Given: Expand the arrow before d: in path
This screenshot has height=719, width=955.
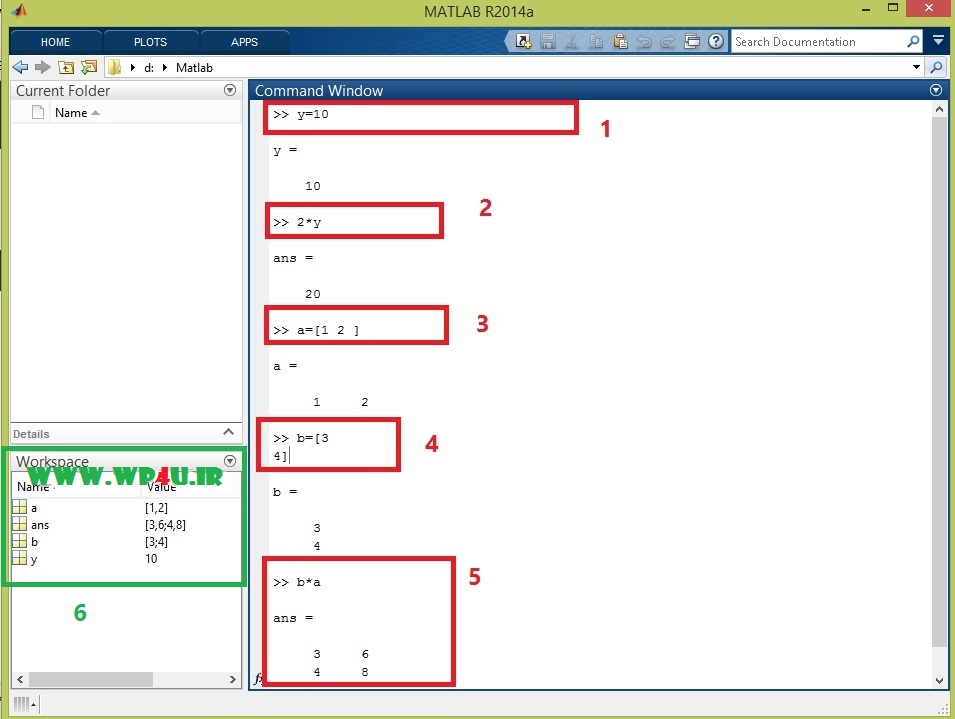Looking at the screenshot, I should 132,68.
